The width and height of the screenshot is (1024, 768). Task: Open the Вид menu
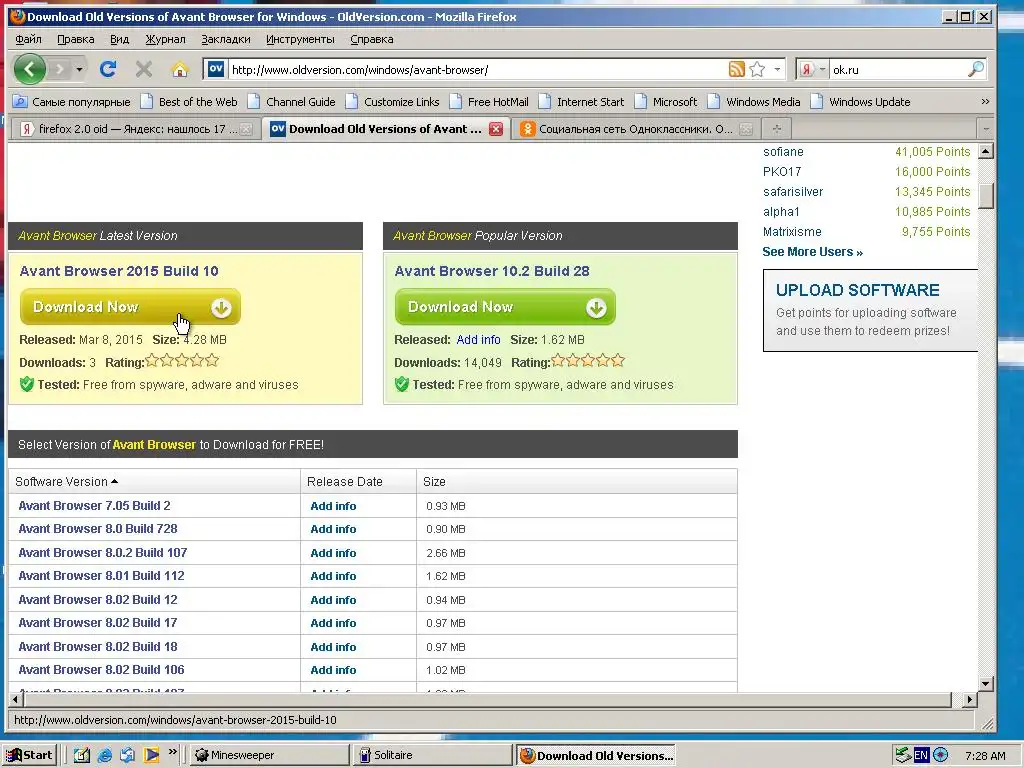pyautogui.click(x=120, y=39)
